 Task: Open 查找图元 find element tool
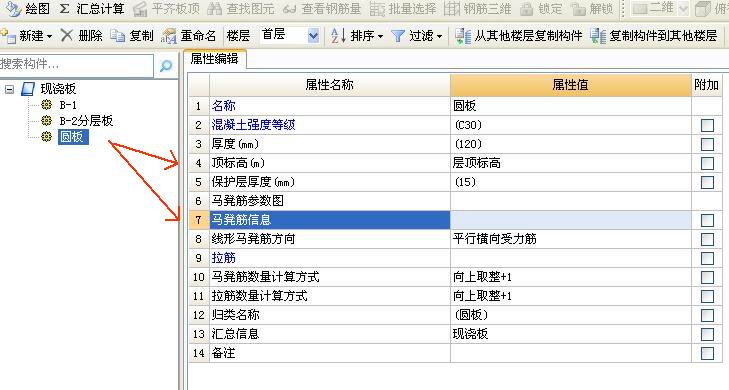240,8
